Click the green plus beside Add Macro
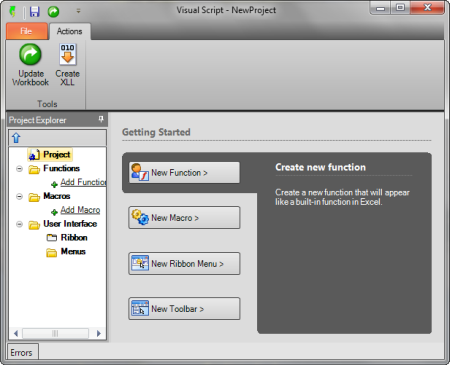The height and width of the screenshot is (365, 450). [54, 212]
